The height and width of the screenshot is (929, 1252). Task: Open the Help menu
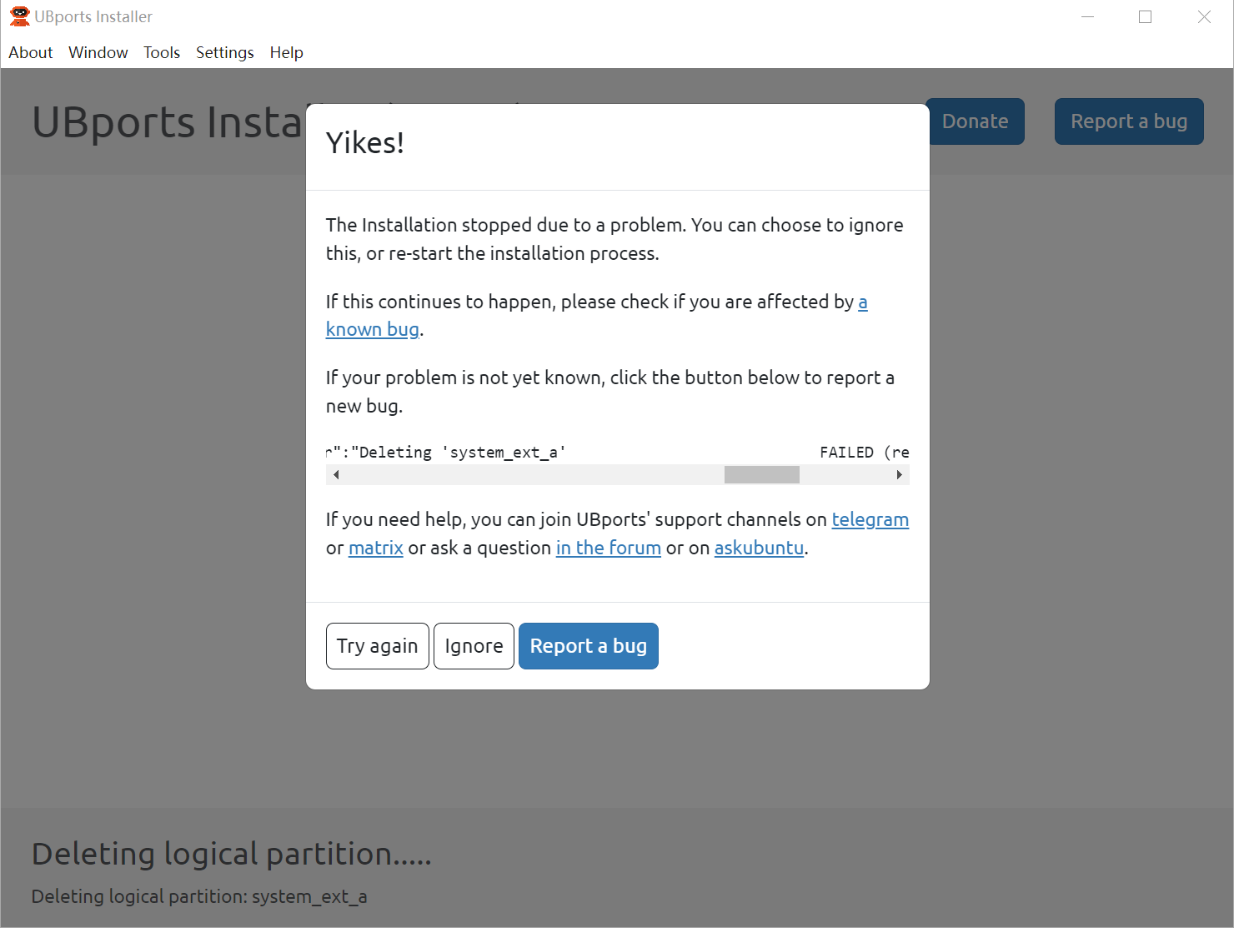(x=287, y=52)
